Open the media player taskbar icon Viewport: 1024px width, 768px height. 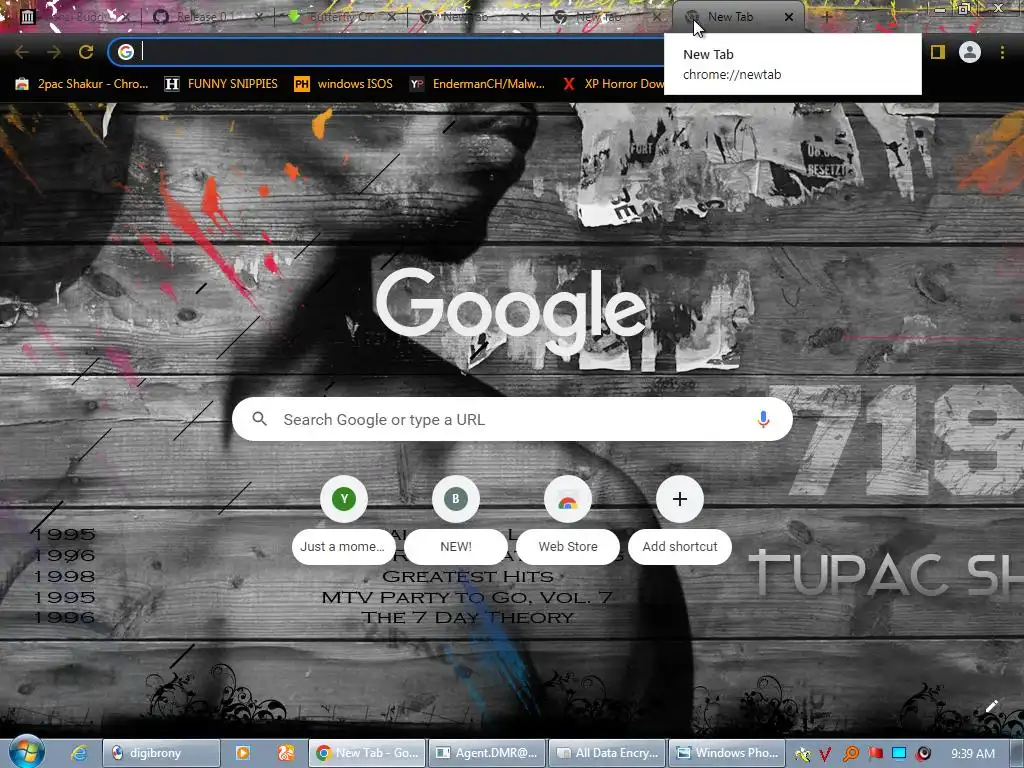(x=242, y=753)
